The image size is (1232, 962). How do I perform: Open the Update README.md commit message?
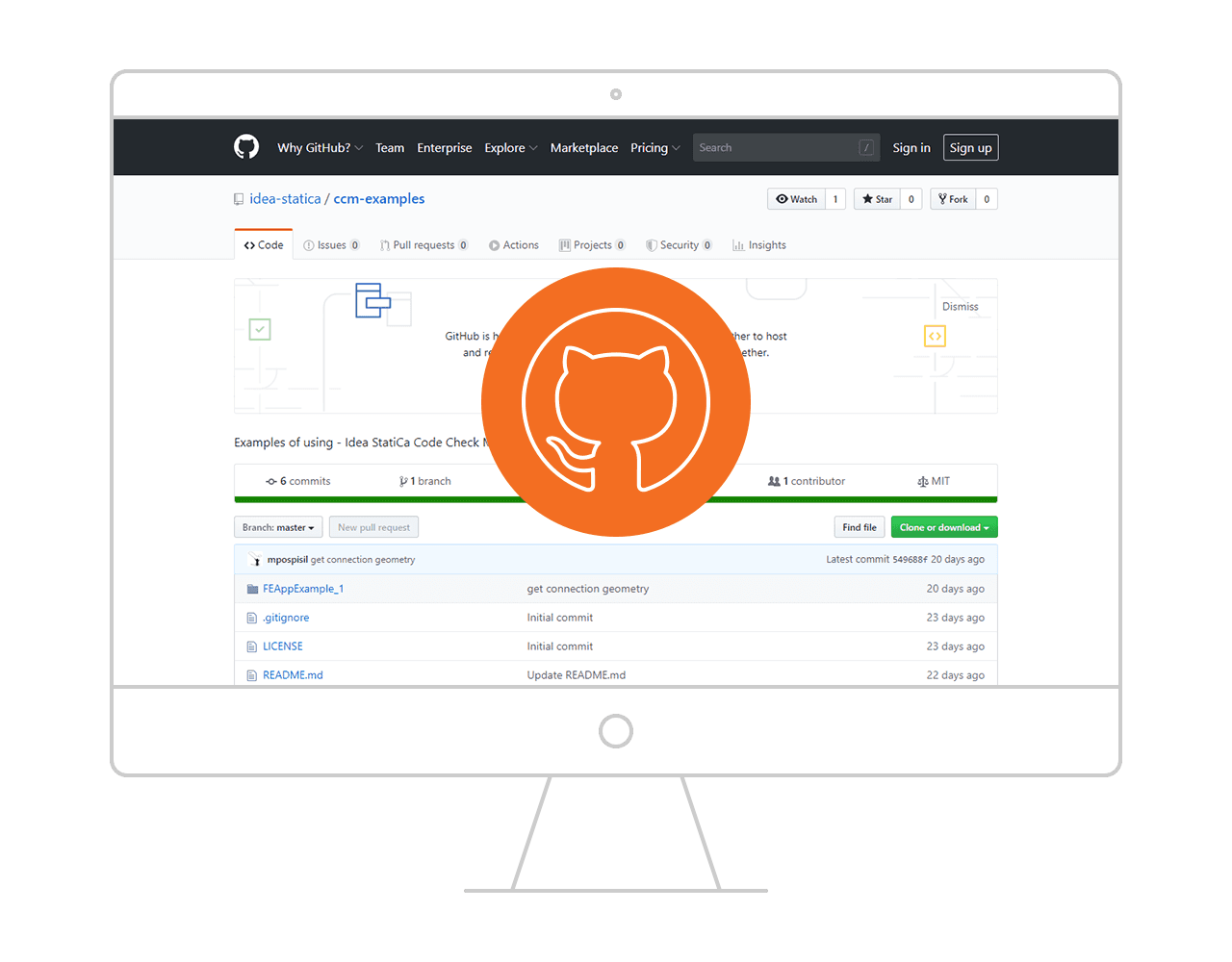[x=577, y=675]
